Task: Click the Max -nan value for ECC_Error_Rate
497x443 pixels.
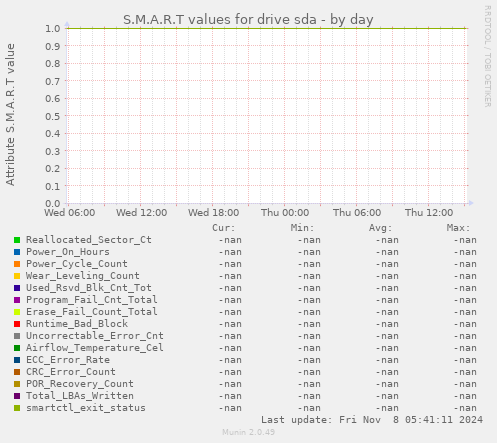Action: 465,360
